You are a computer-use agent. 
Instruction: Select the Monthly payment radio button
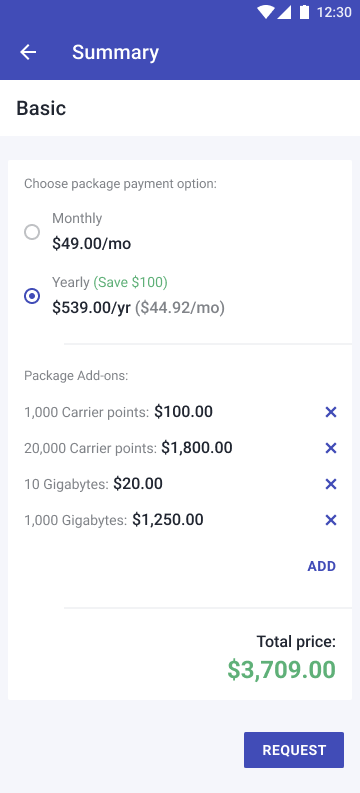tap(32, 232)
